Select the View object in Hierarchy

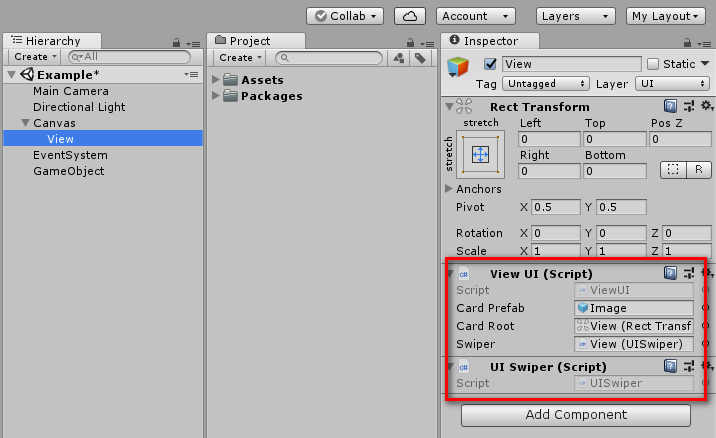coord(103,138)
